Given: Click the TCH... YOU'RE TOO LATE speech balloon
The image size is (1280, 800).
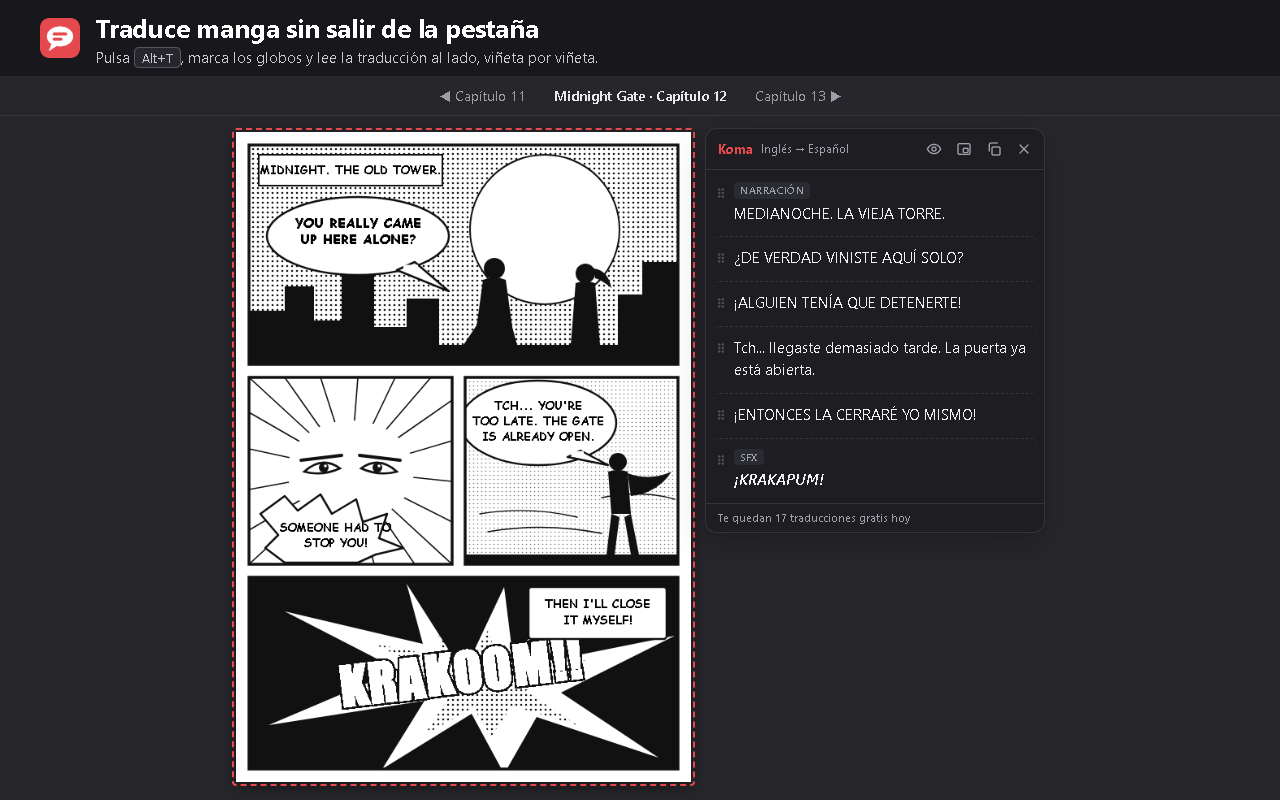Looking at the screenshot, I should coord(540,422).
